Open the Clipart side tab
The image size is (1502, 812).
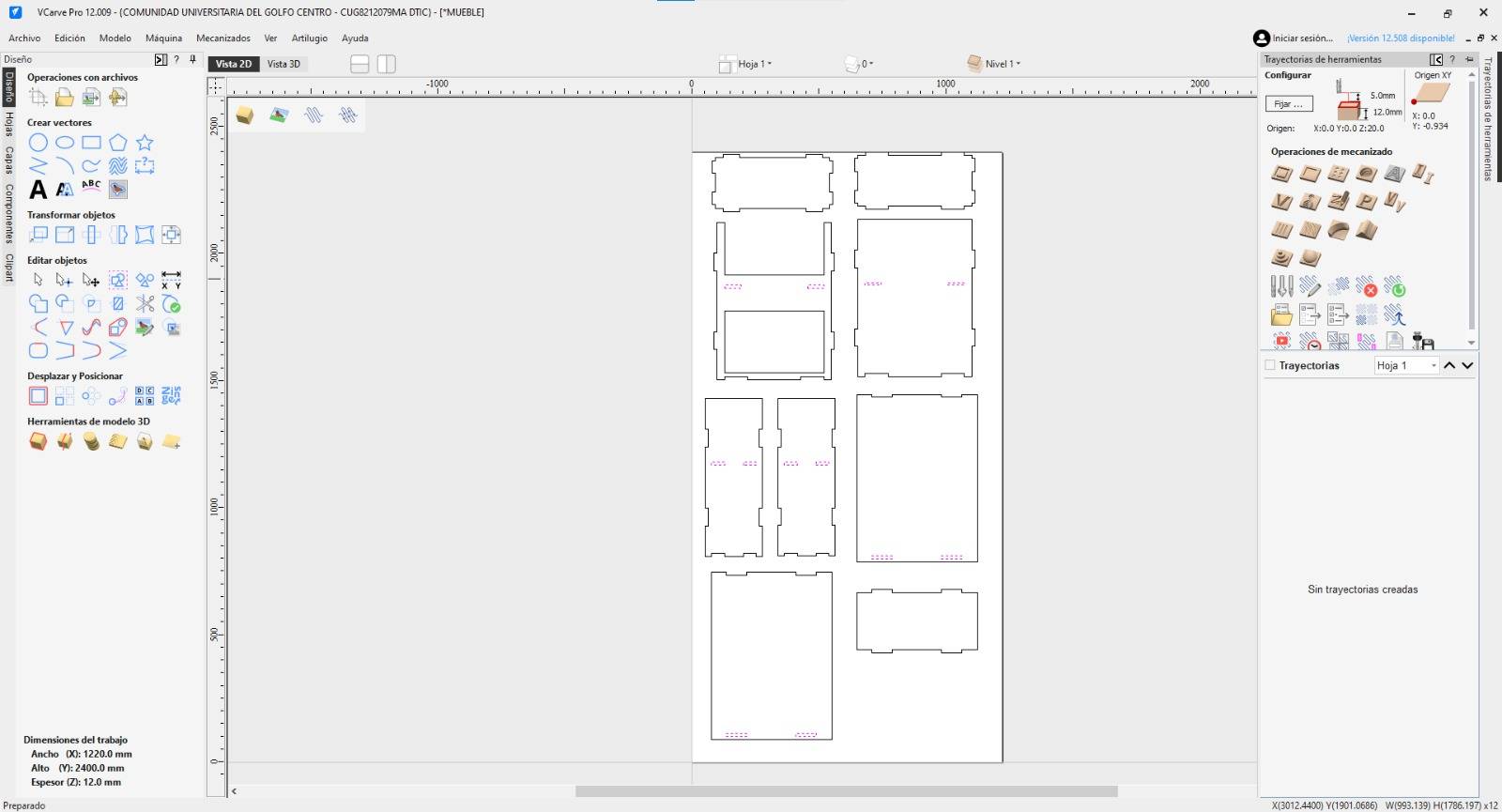tap(9, 268)
